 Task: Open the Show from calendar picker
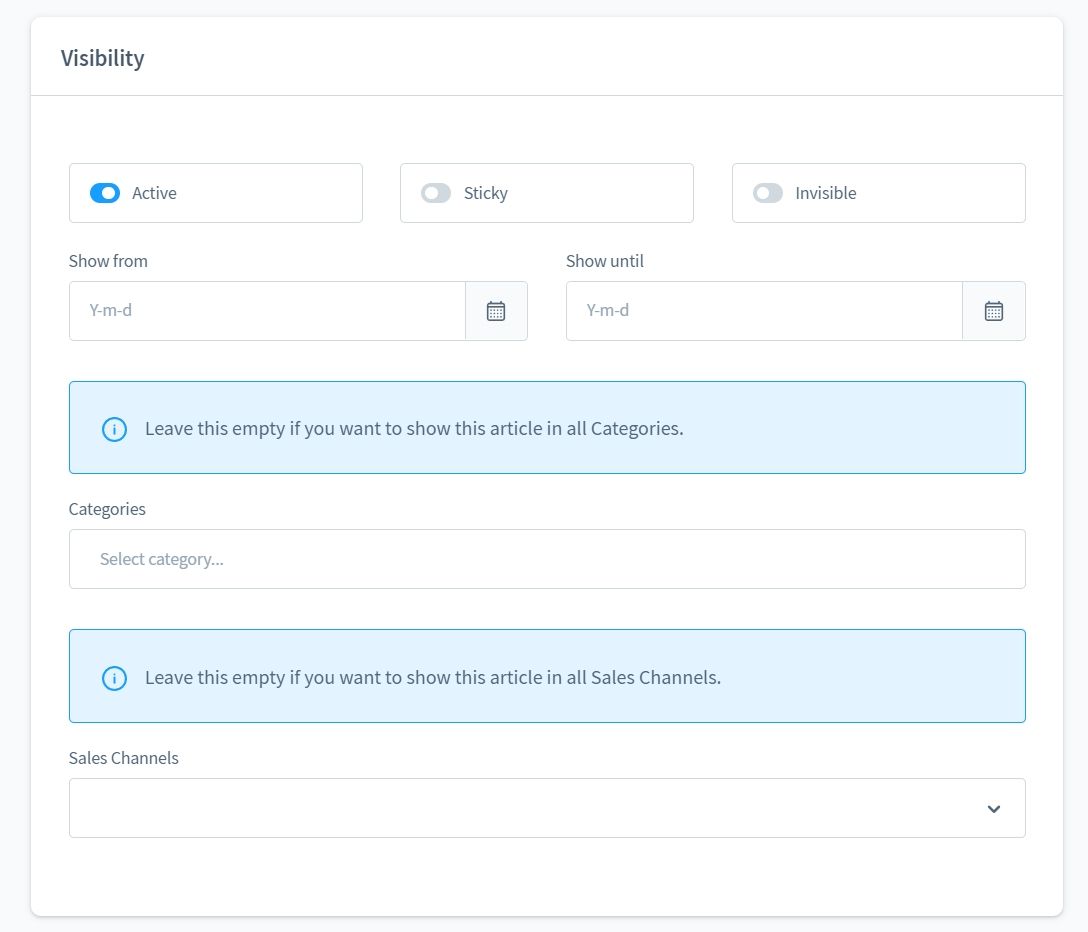(x=496, y=311)
